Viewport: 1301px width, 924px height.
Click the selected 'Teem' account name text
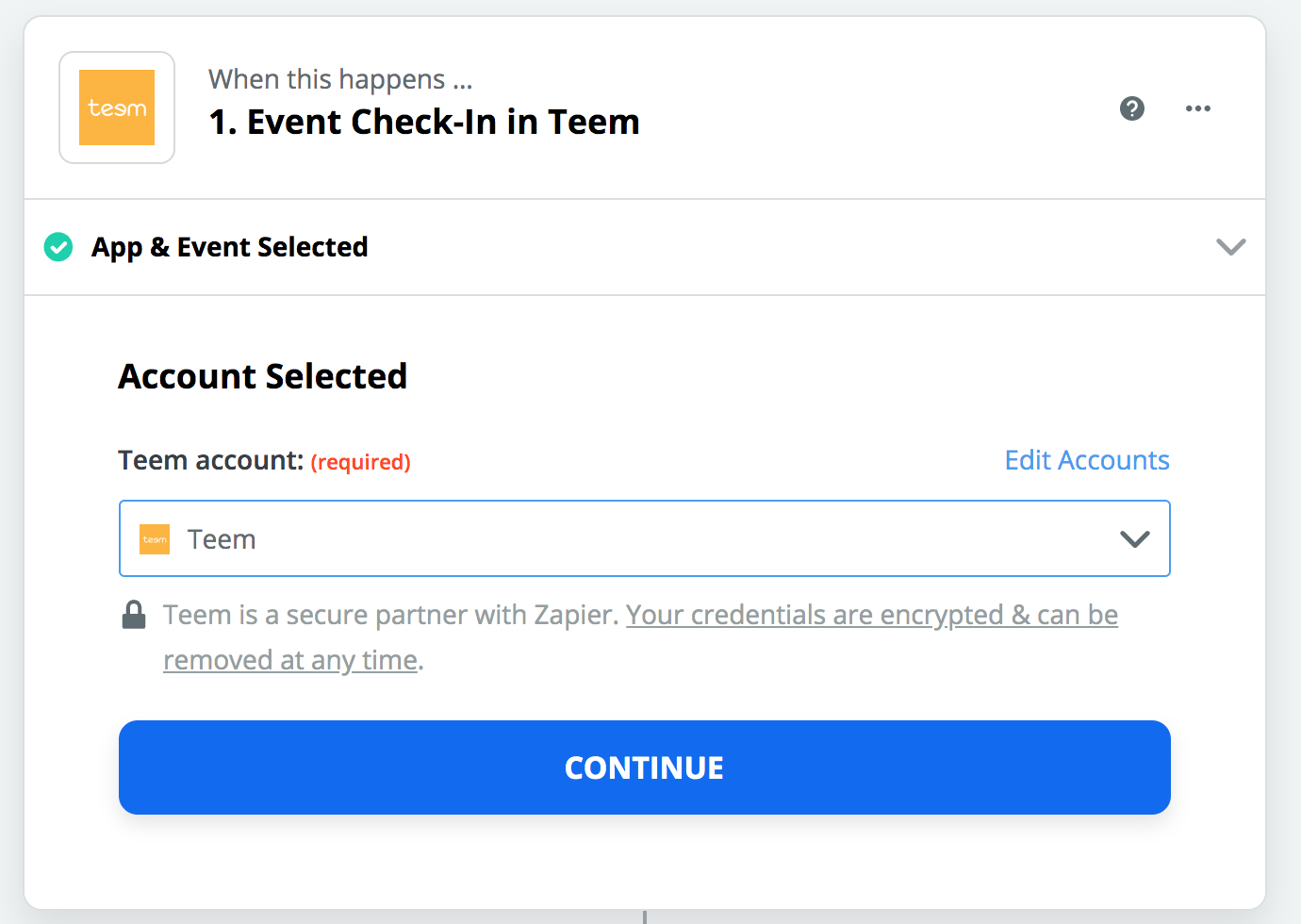(x=222, y=539)
